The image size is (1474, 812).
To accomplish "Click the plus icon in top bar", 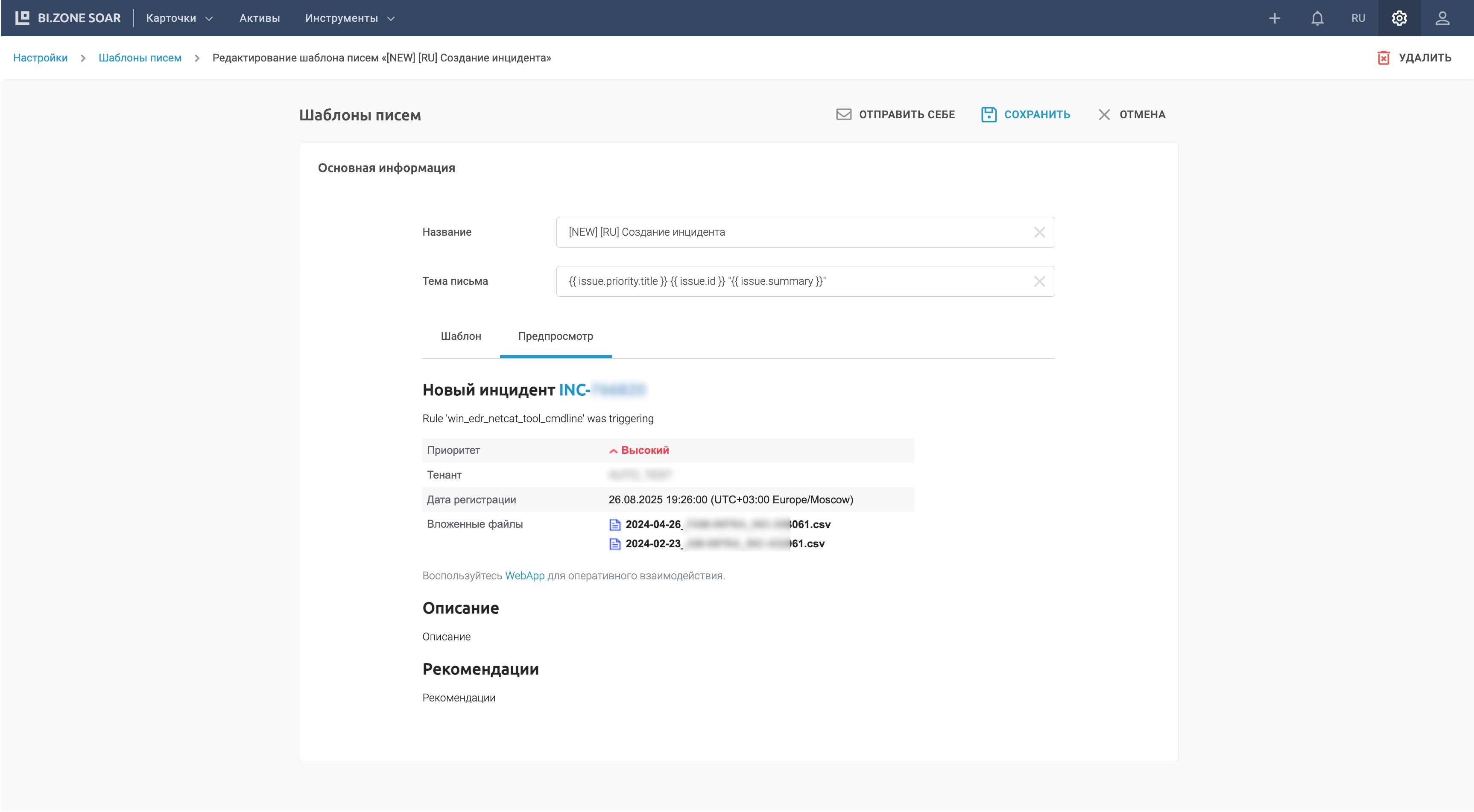I will tap(1274, 18).
